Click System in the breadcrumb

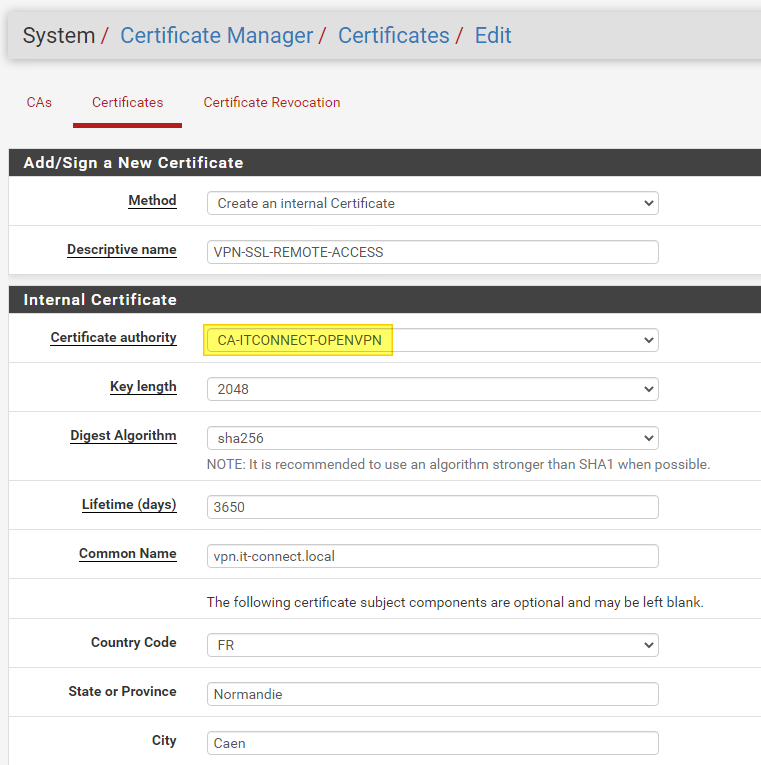tap(59, 36)
